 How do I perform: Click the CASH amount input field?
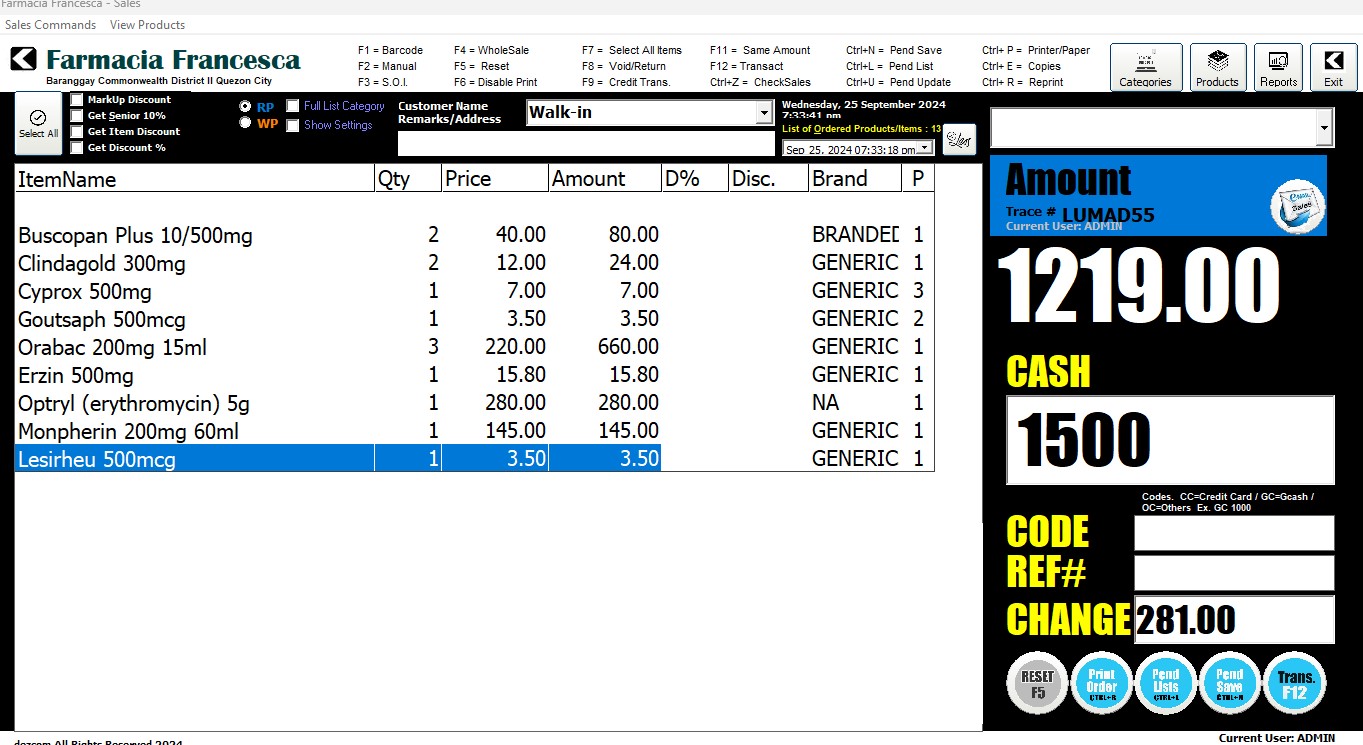click(1169, 440)
